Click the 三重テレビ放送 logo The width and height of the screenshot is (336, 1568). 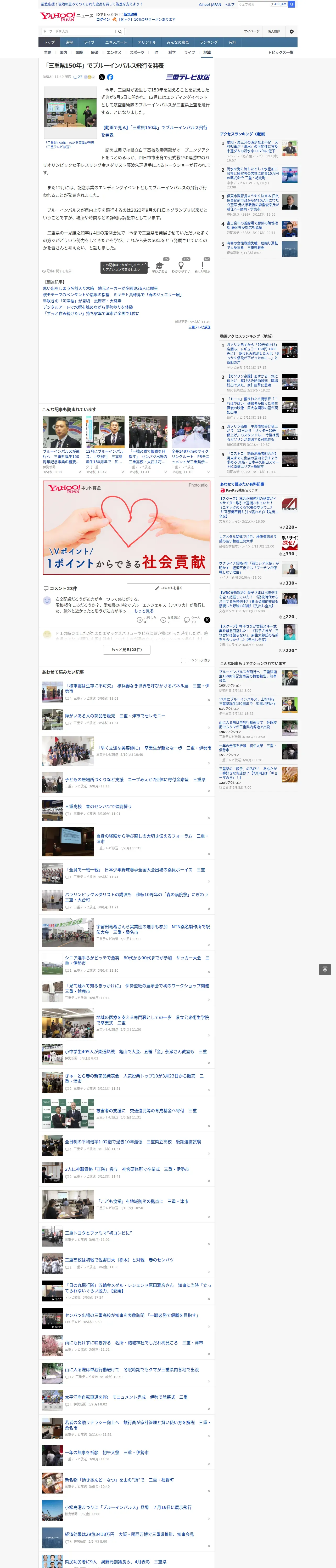(x=188, y=77)
